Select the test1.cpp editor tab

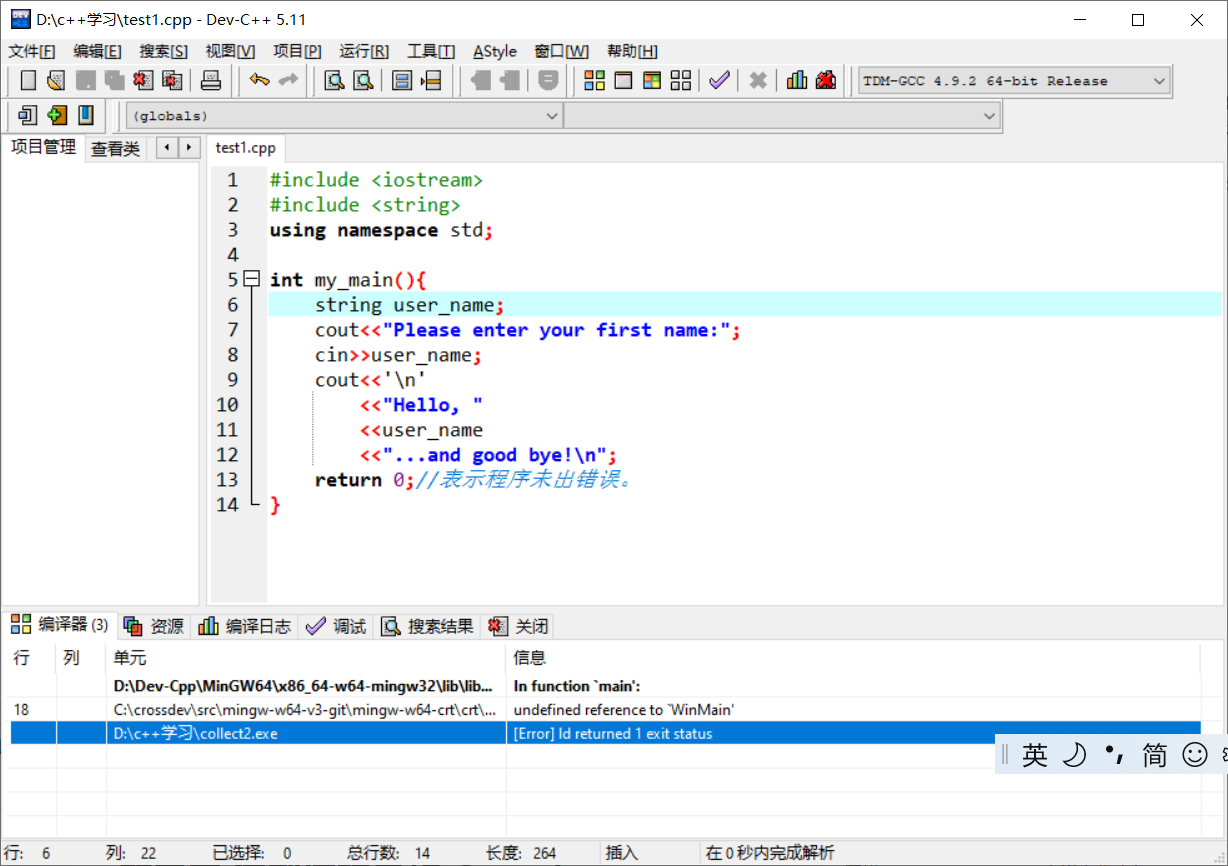click(246, 148)
